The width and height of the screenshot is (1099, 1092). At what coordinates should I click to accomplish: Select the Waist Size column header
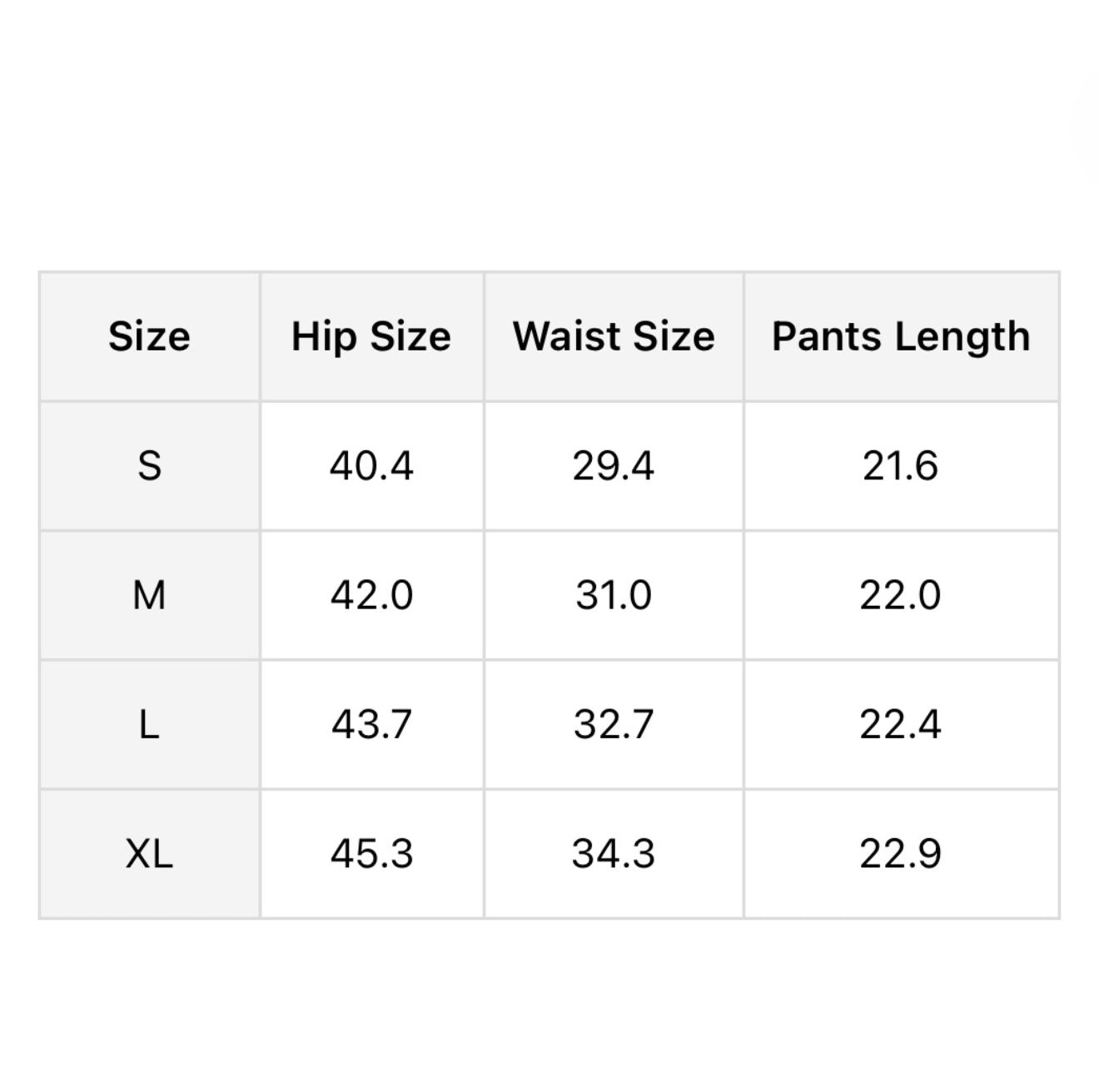coord(614,336)
